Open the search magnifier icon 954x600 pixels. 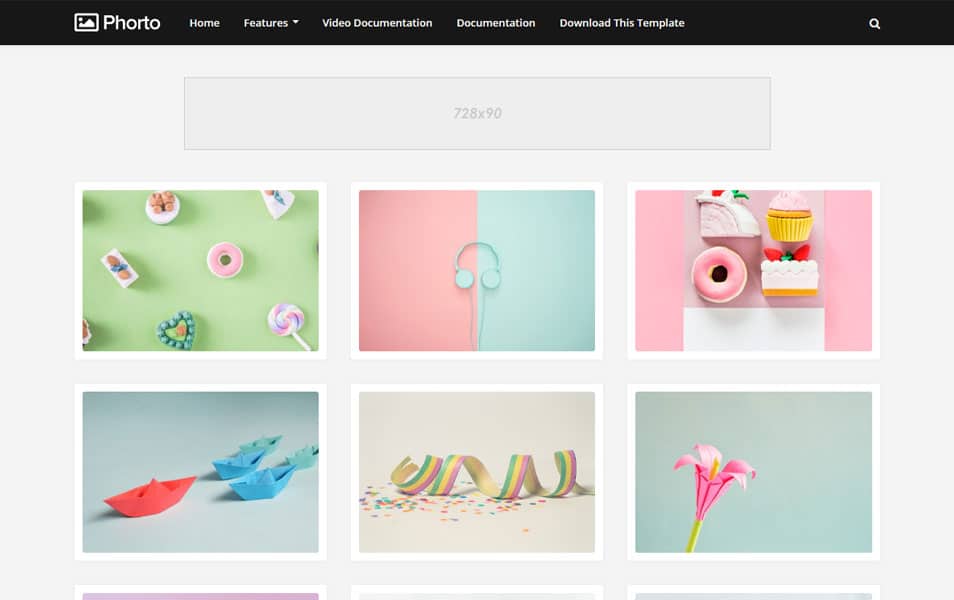tap(875, 23)
